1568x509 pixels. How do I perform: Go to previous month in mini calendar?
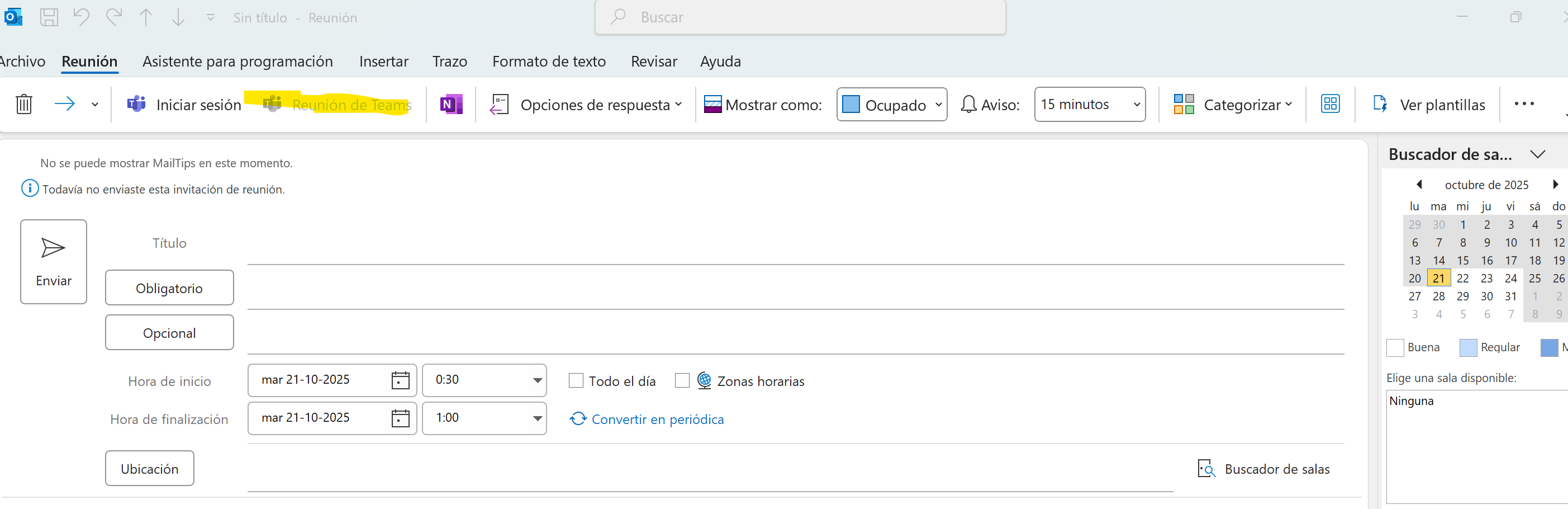1419,184
